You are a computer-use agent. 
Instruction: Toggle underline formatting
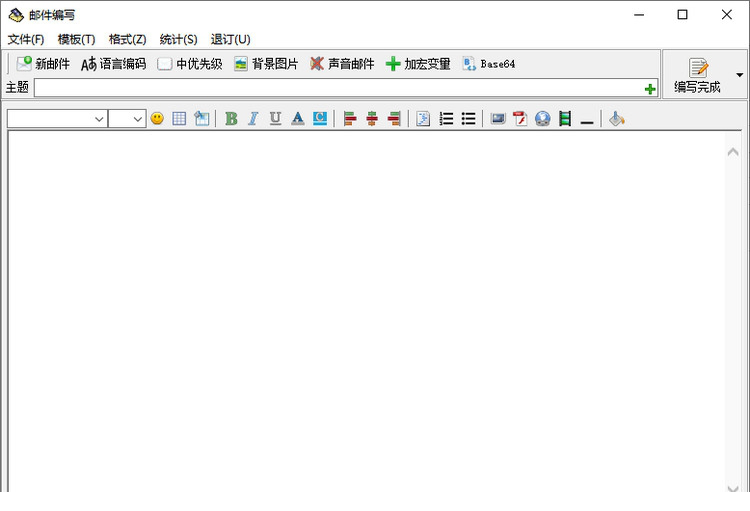point(276,118)
